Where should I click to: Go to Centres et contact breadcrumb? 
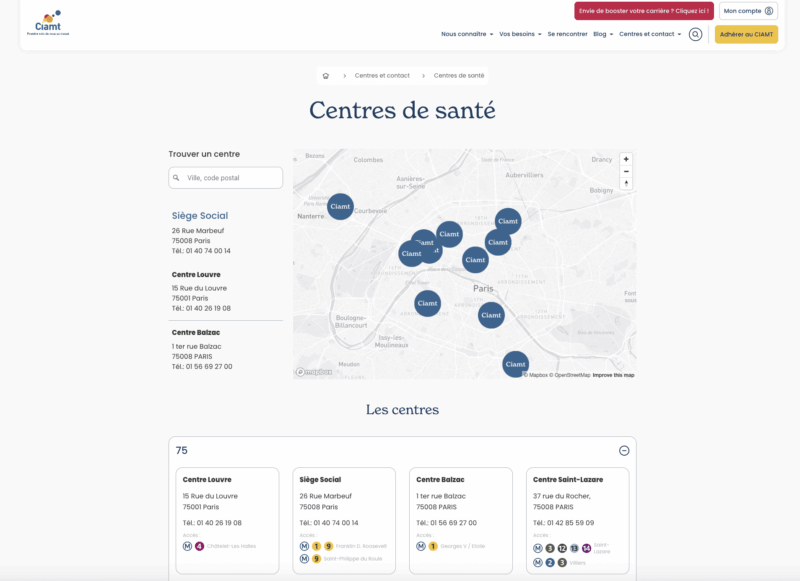pyautogui.click(x=382, y=75)
